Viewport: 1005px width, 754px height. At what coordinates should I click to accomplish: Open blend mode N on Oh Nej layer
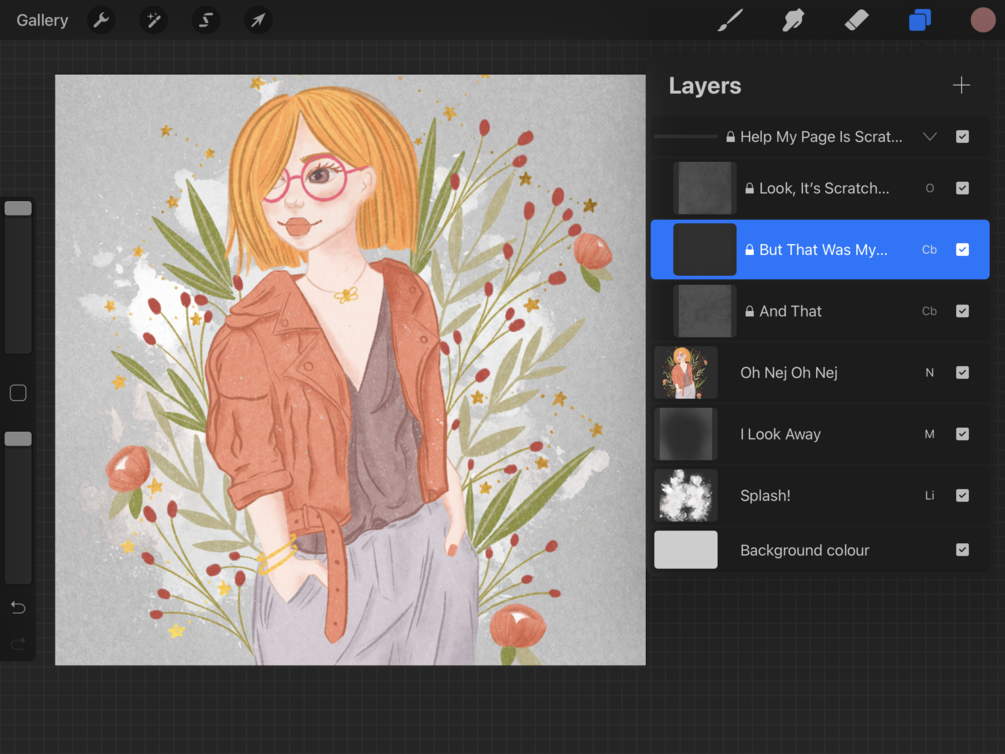(929, 373)
